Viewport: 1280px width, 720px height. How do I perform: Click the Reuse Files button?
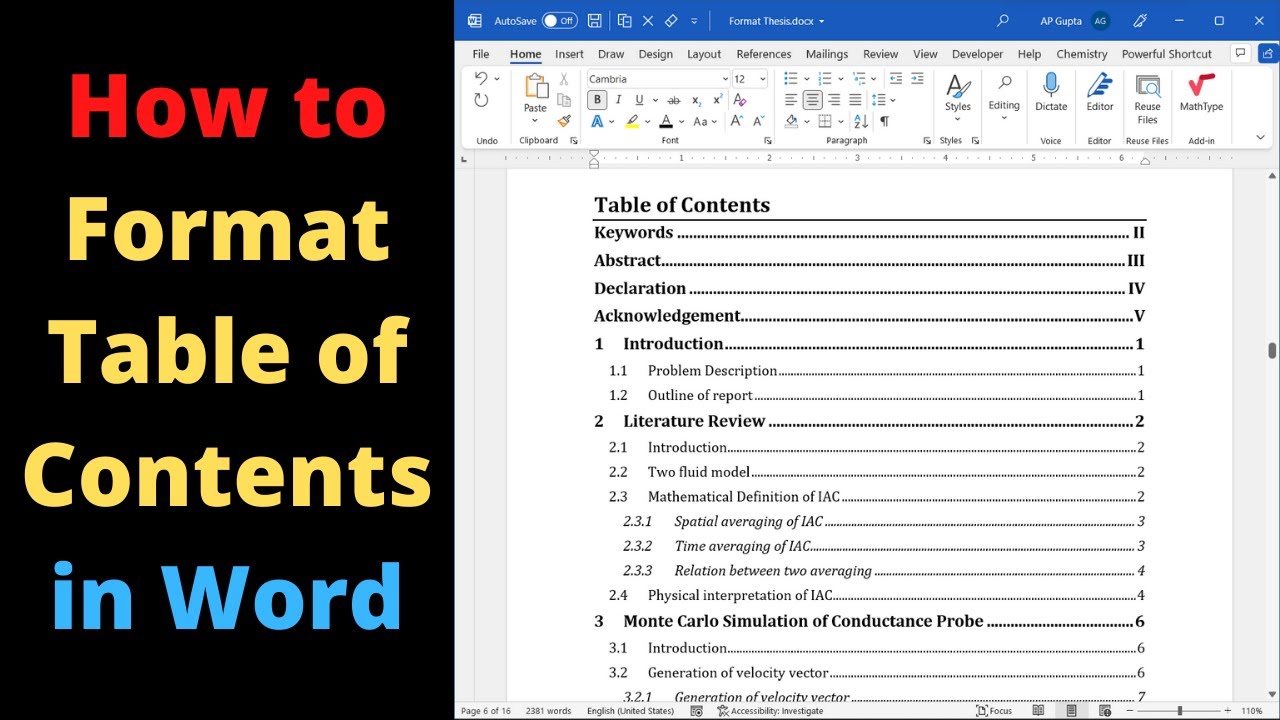pos(1147,98)
